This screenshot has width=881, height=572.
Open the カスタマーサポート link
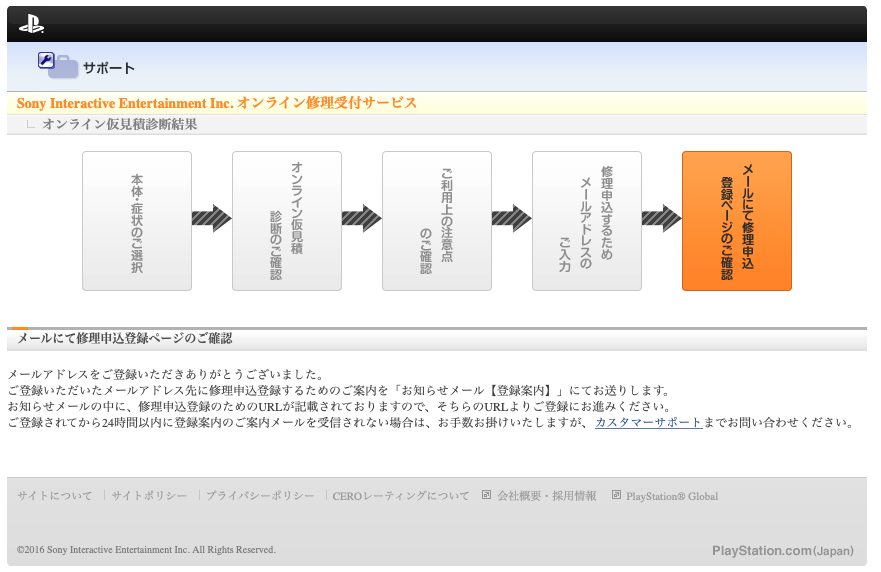click(x=648, y=423)
